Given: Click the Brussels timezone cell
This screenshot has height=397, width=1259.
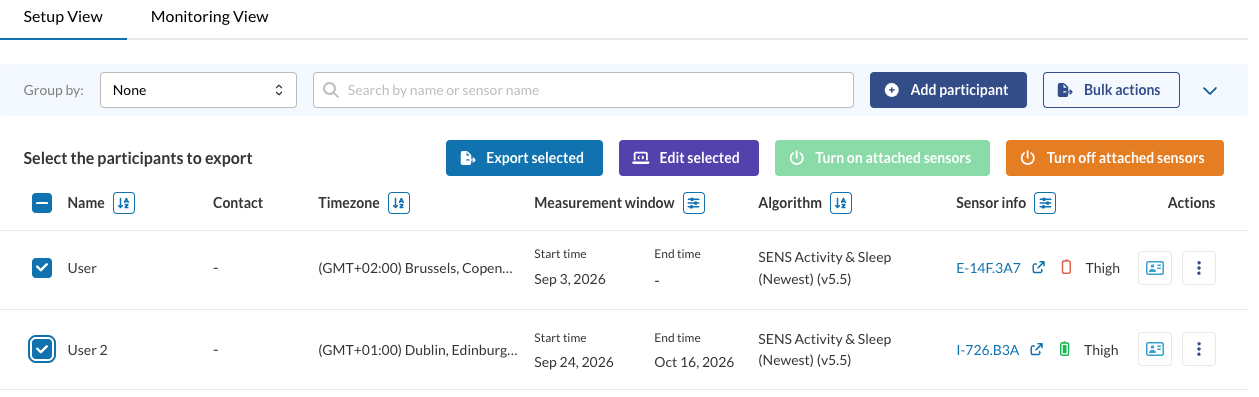Looking at the screenshot, I should (415, 268).
